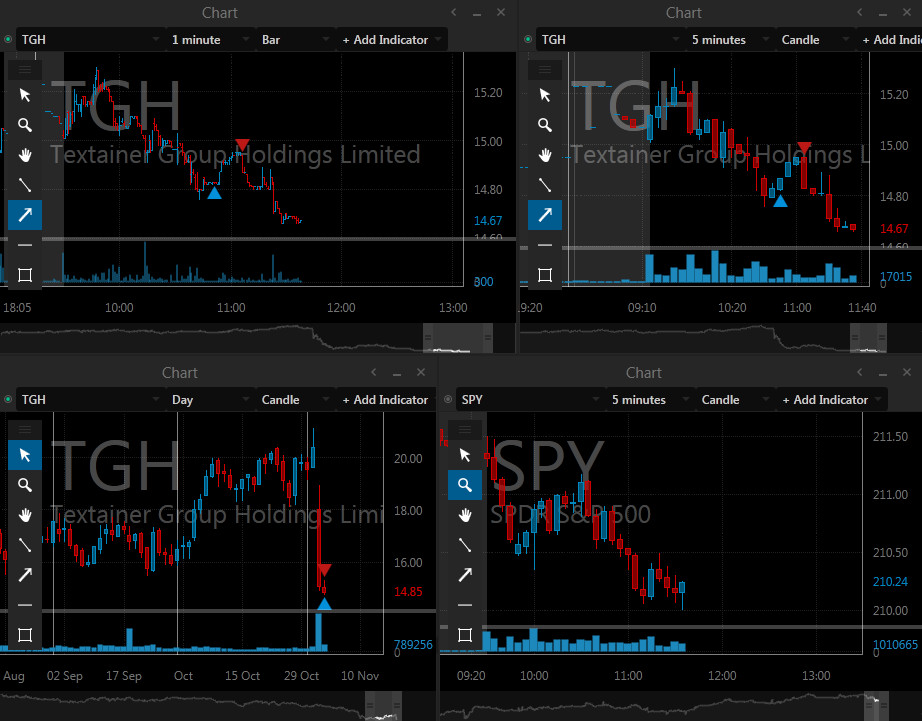Select the pan hand tool in TGH 1 minute chart
The image size is (922, 721).
tap(25, 155)
